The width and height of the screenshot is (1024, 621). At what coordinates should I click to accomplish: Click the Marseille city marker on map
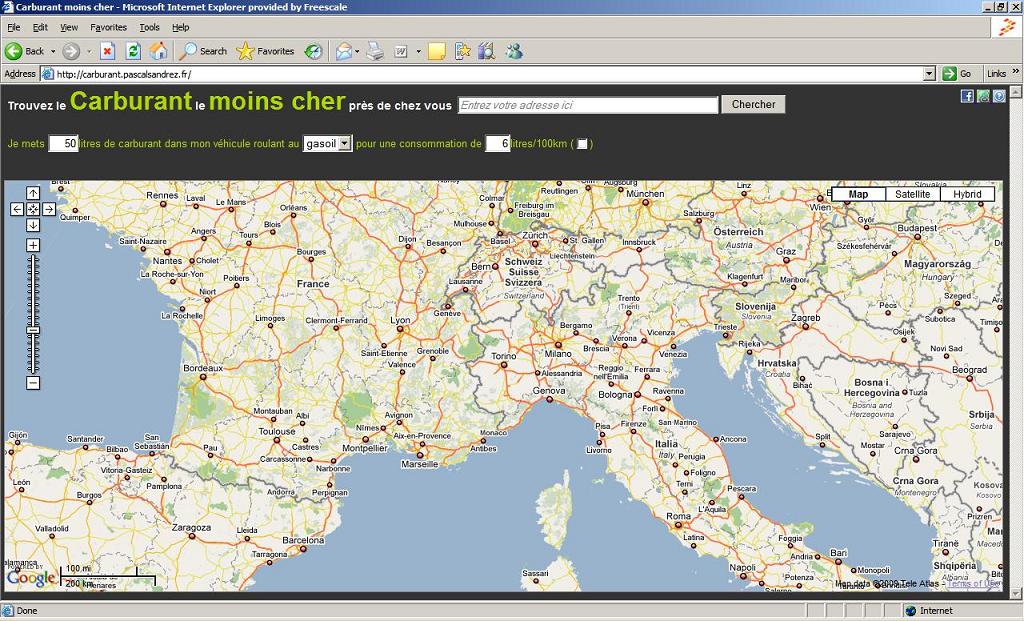(x=420, y=454)
